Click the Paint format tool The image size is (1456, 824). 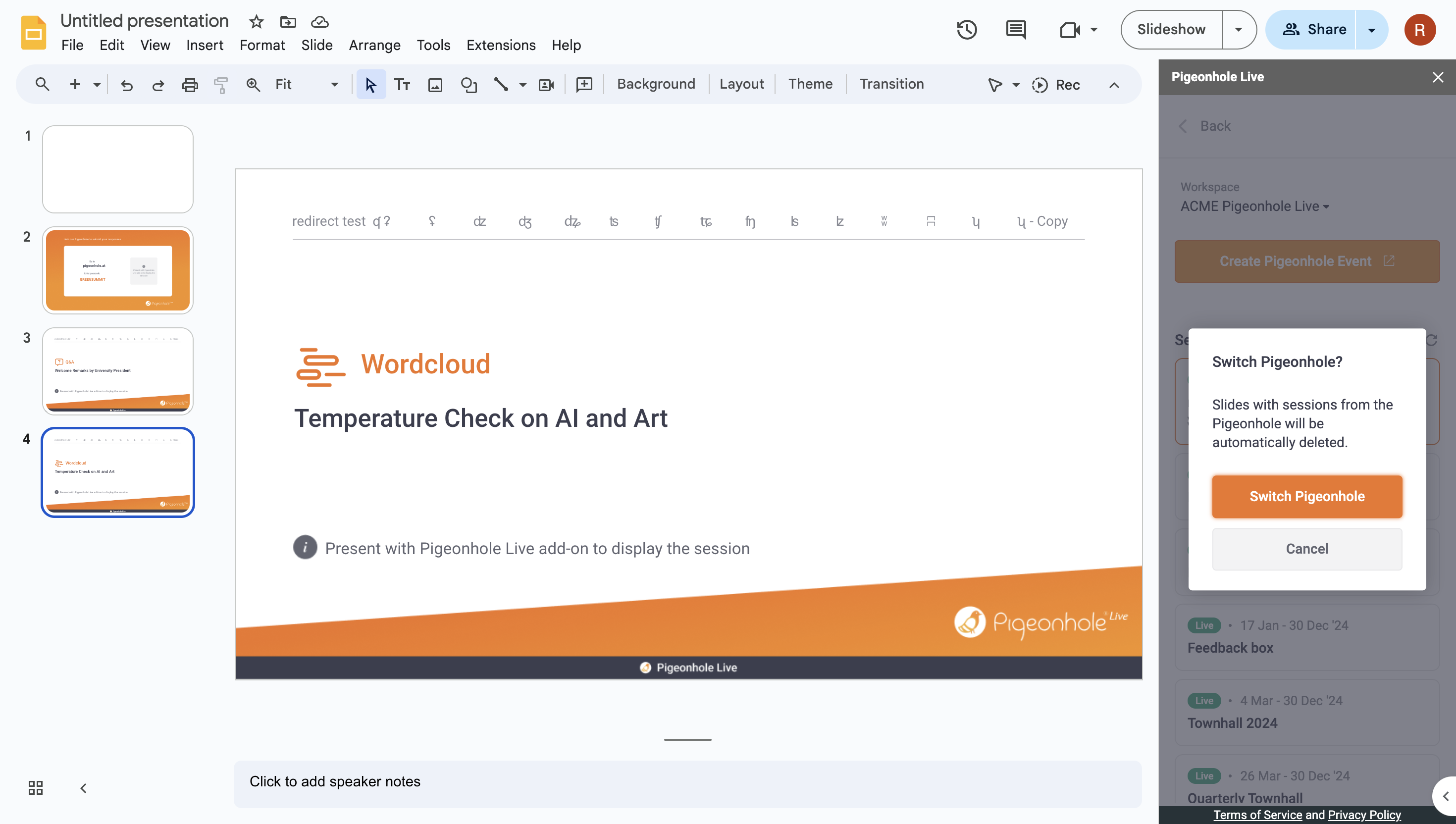221,85
